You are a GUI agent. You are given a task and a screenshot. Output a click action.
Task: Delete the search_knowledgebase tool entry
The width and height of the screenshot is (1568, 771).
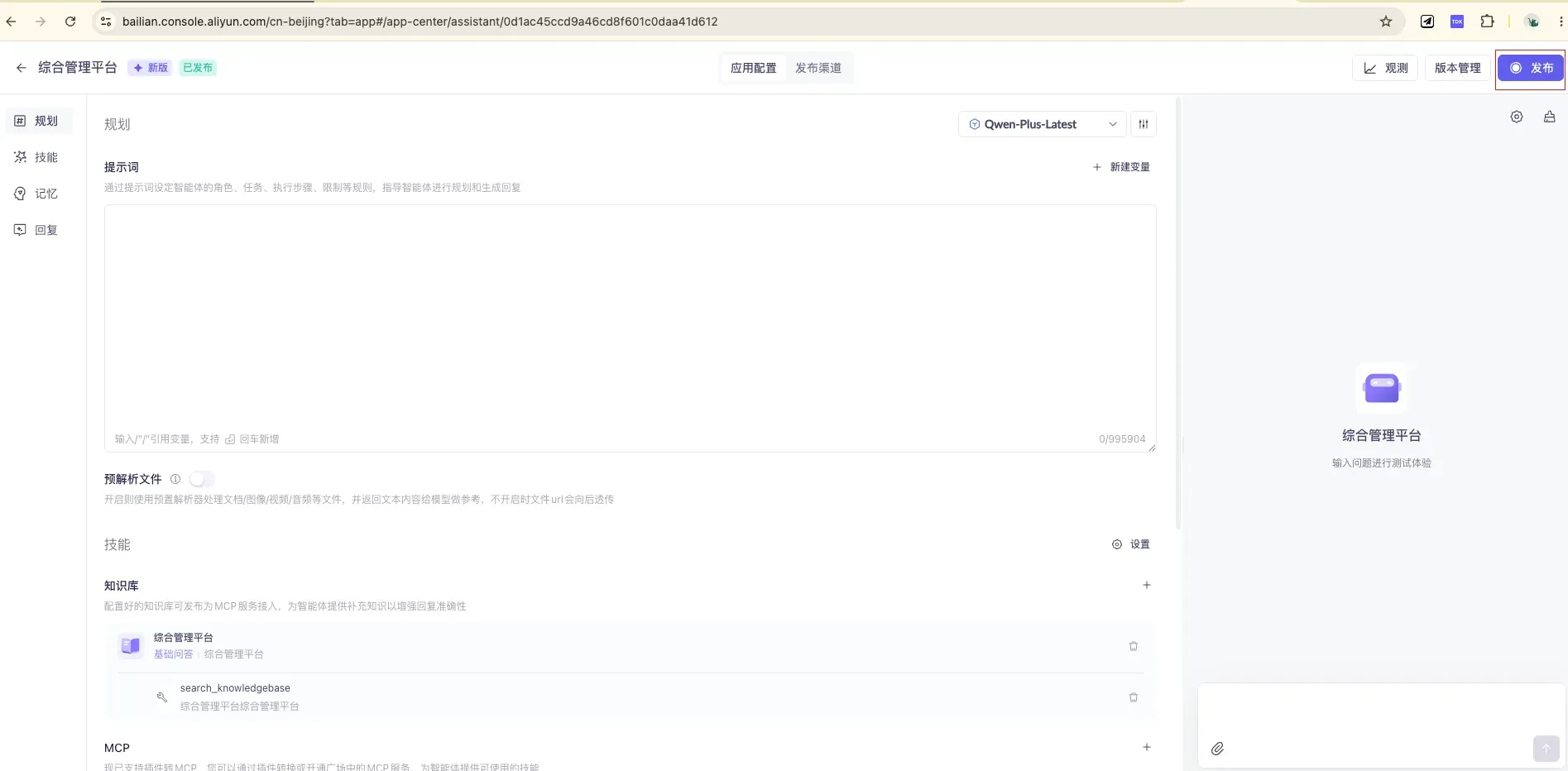(x=1134, y=697)
